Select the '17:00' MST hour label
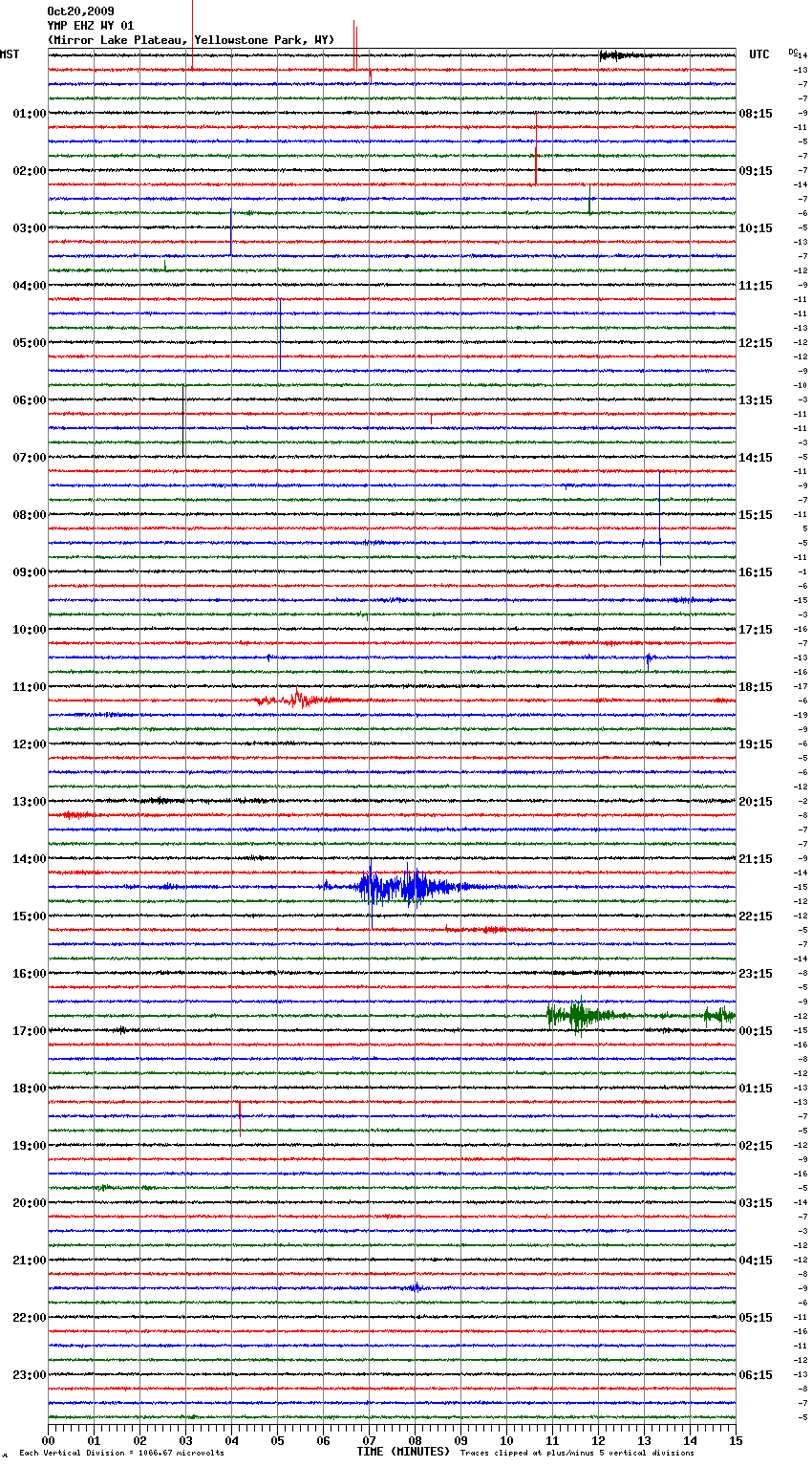812x1466 pixels. coord(30,1031)
